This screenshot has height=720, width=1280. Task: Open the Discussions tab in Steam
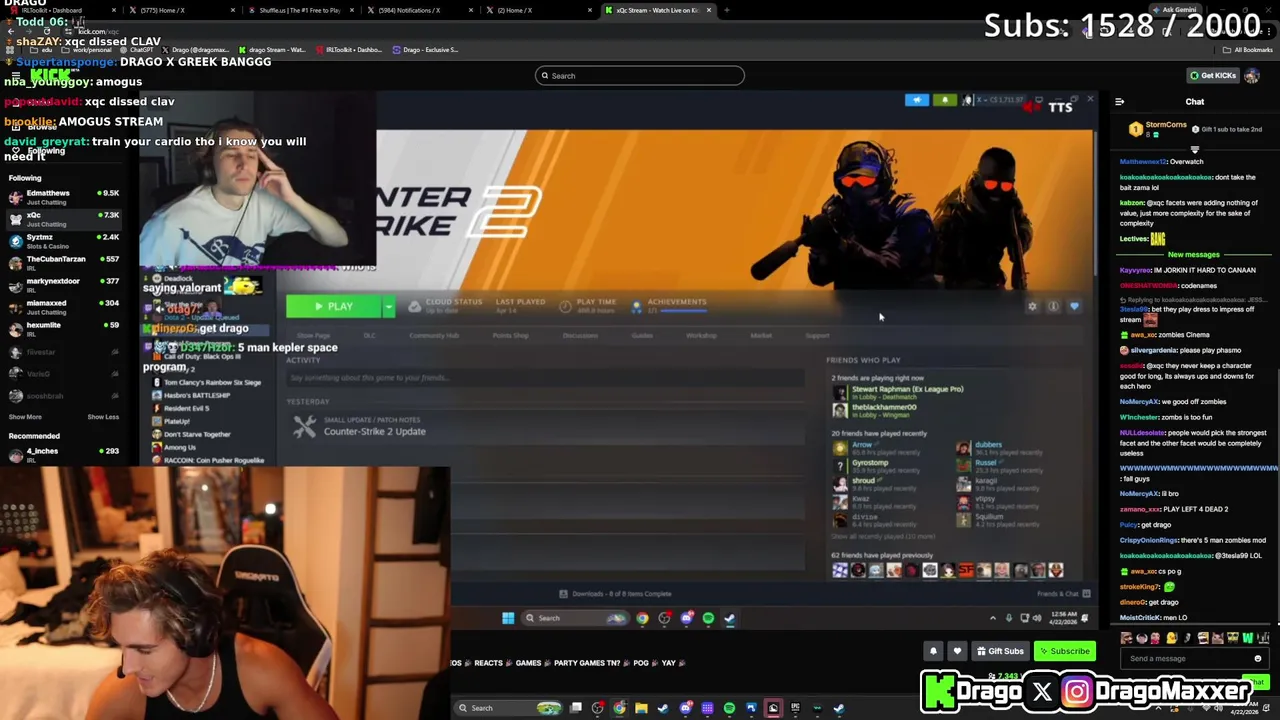(580, 336)
